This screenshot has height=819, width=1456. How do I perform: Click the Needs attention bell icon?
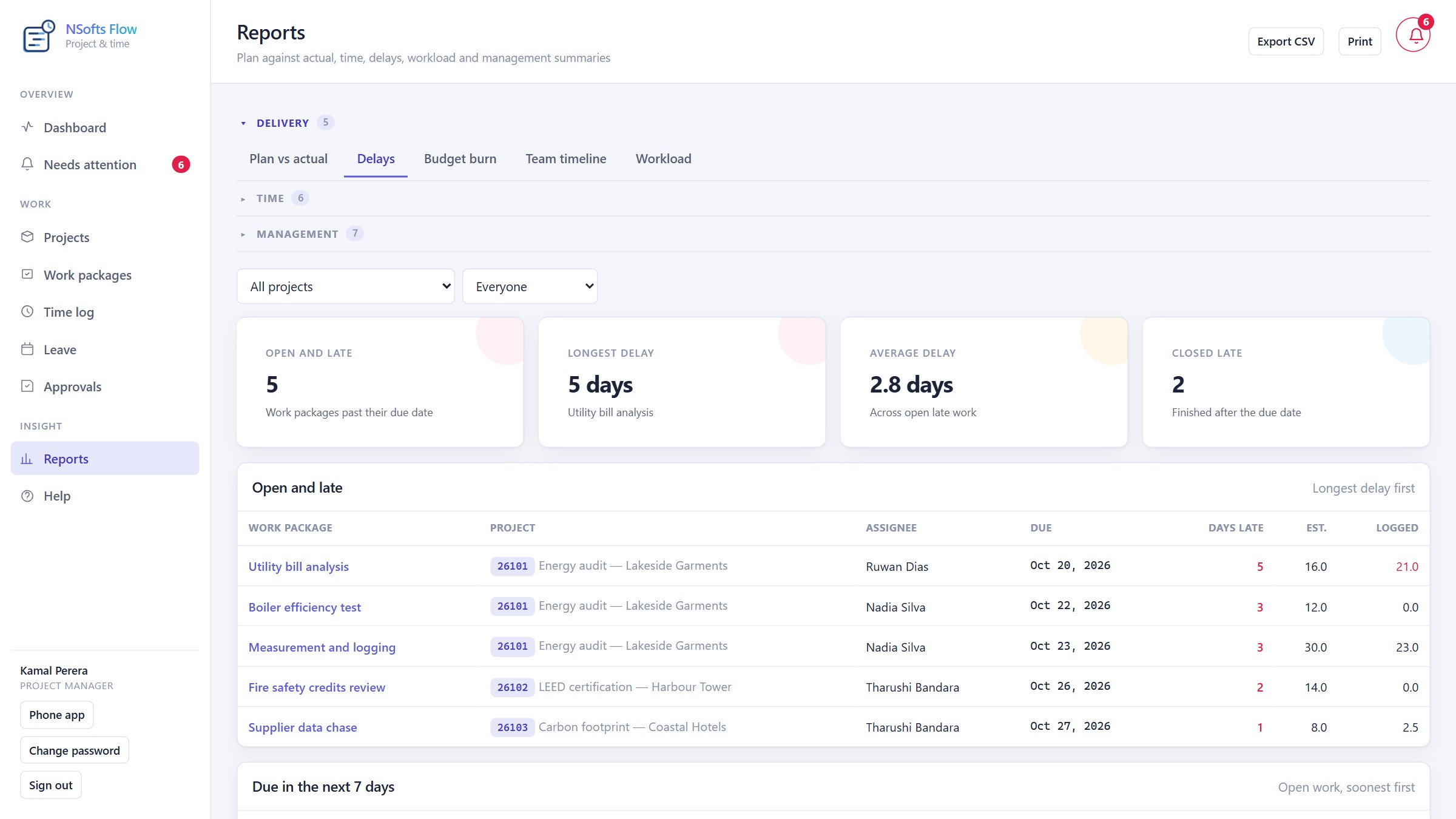point(27,164)
